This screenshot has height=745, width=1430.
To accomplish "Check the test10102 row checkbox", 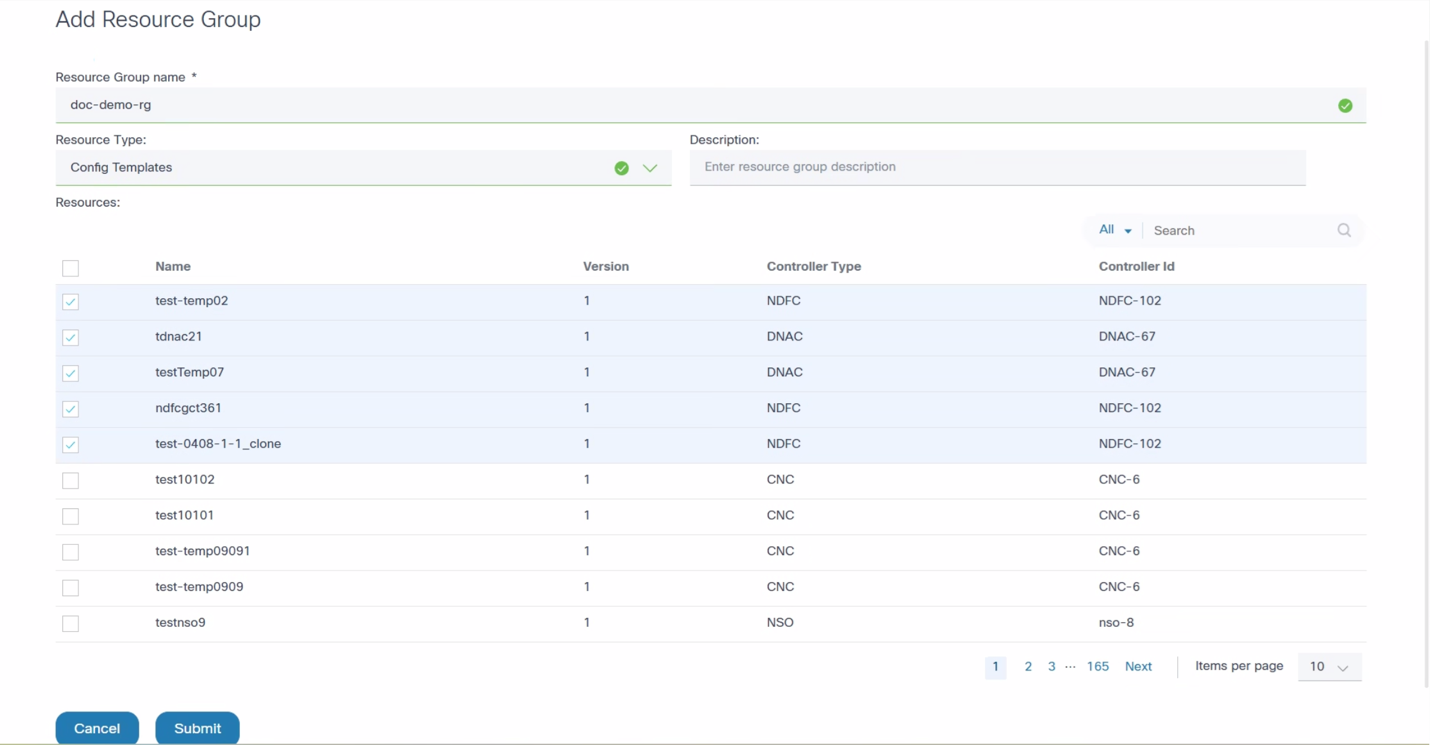I will pyautogui.click(x=70, y=481).
